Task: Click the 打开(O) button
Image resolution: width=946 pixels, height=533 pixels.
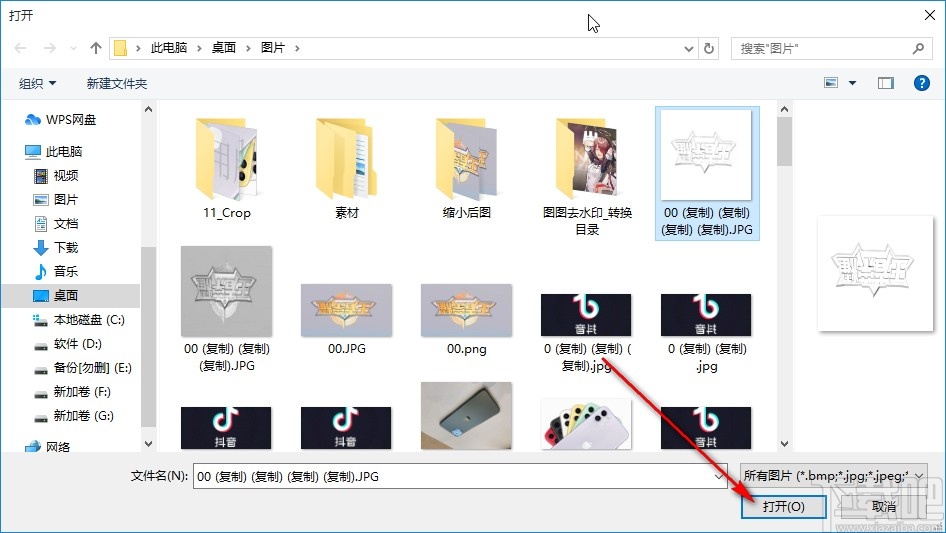Action: pyautogui.click(x=783, y=506)
